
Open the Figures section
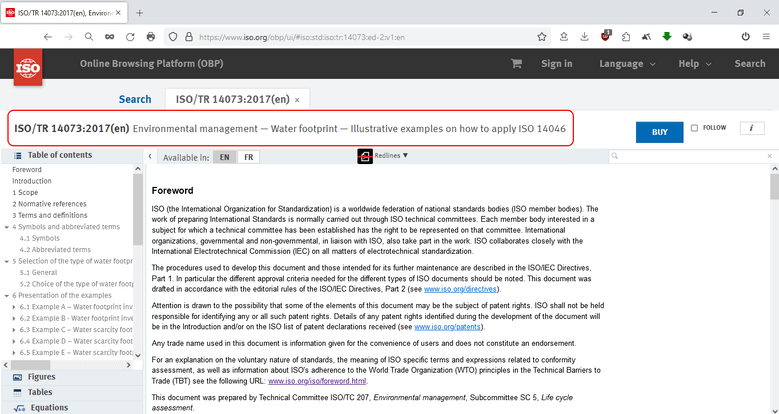pyautogui.click(x=41, y=377)
